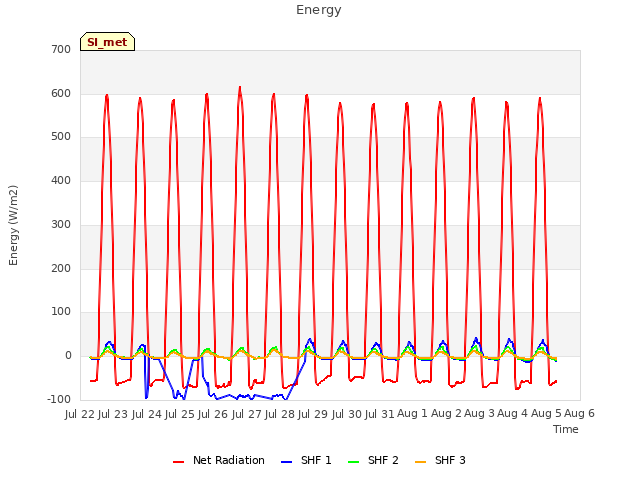Click the Jul 28 x-axis date label
This screenshot has width=640, height=480.
click(280, 414)
